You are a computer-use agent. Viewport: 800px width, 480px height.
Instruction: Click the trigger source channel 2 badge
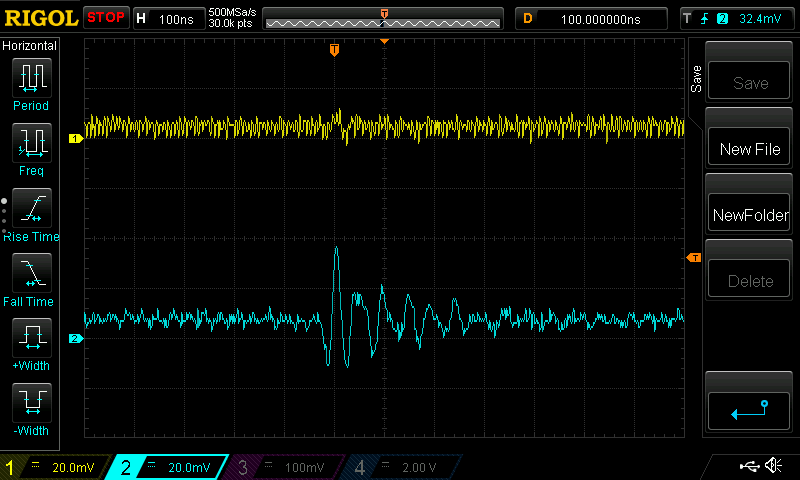[722, 19]
